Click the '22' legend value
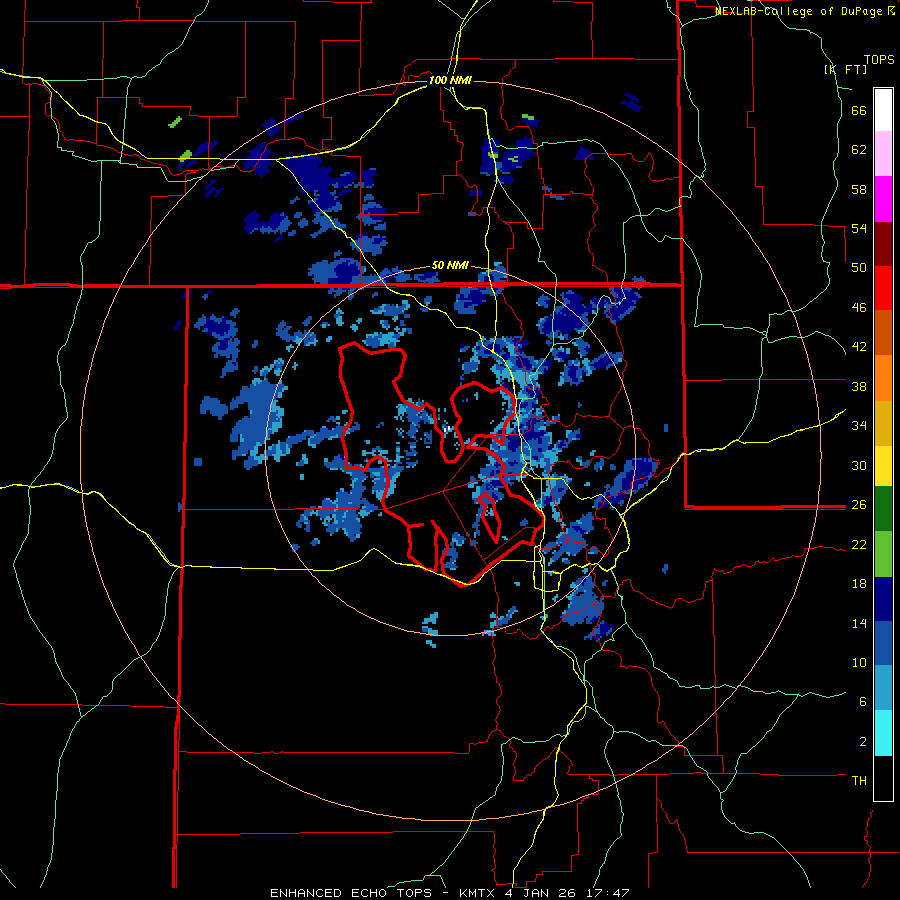Viewport: 900px width, 900px height. click(x=859, y=544)
